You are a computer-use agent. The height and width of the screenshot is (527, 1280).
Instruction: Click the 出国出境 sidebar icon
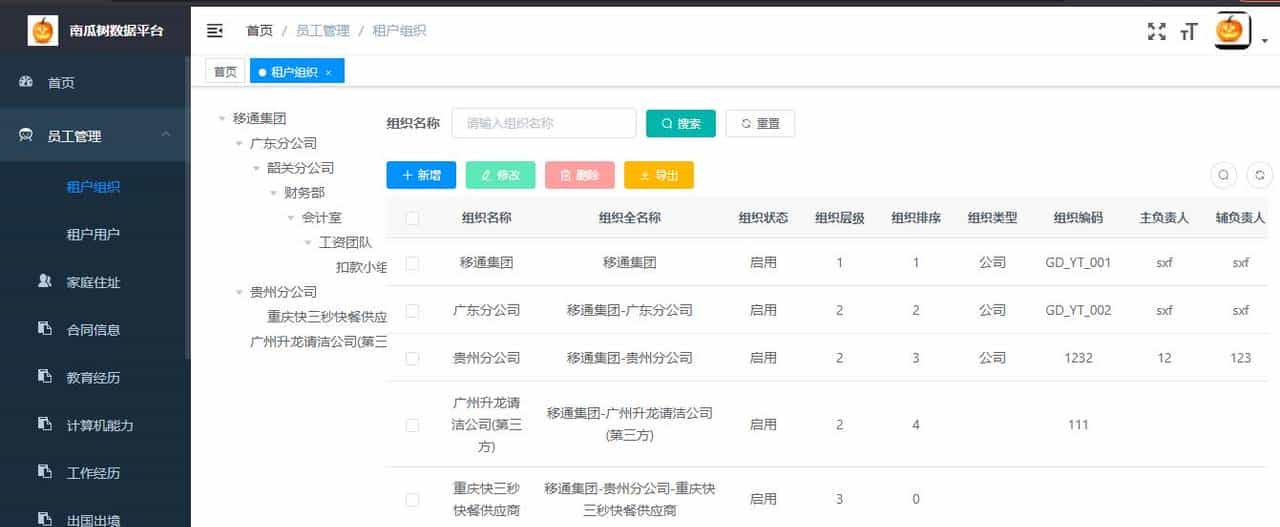(x=44, y=518)
